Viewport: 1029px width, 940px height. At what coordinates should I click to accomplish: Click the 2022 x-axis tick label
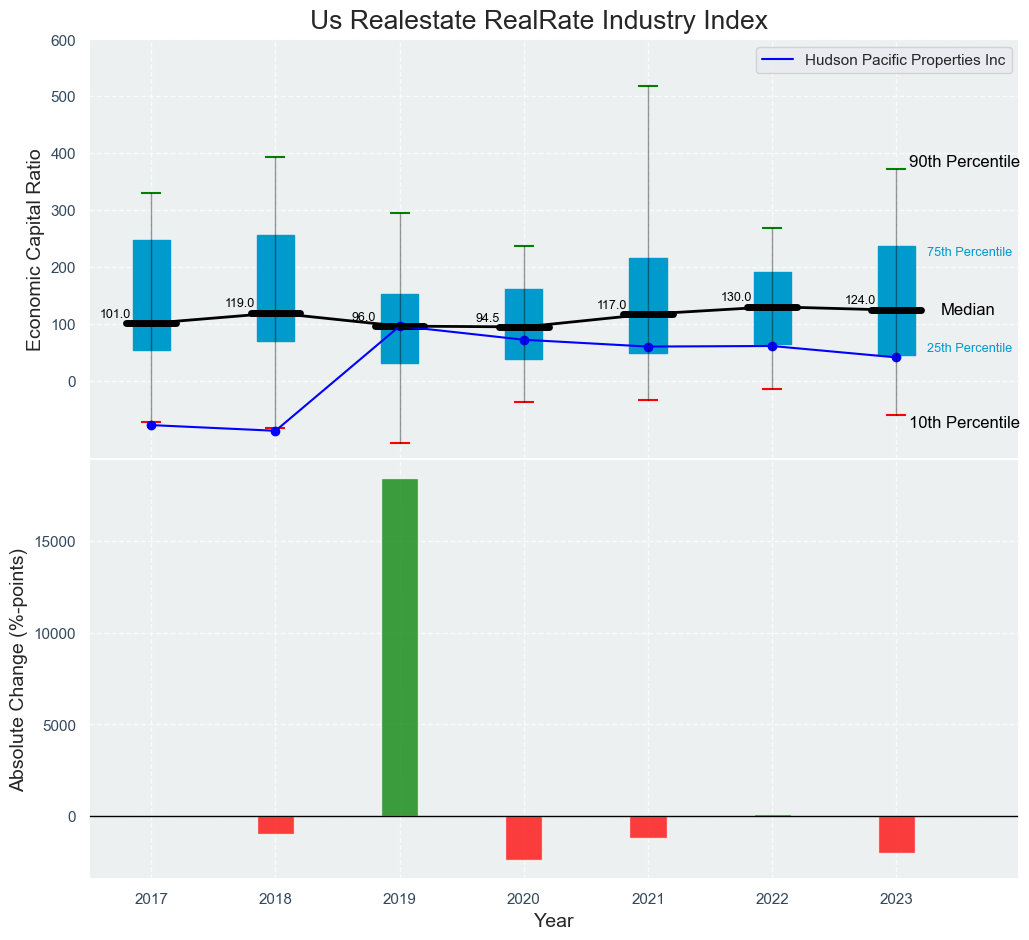click(x=772, y=899)
